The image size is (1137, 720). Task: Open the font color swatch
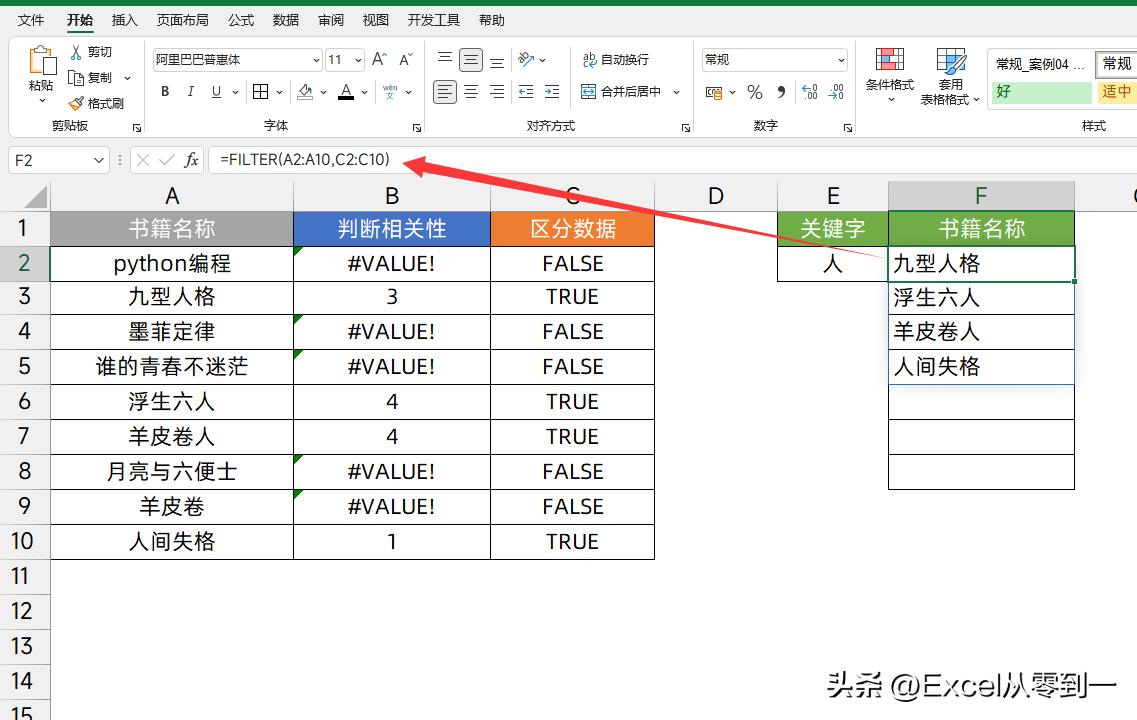pyautogui.click(x=347, y=91)
